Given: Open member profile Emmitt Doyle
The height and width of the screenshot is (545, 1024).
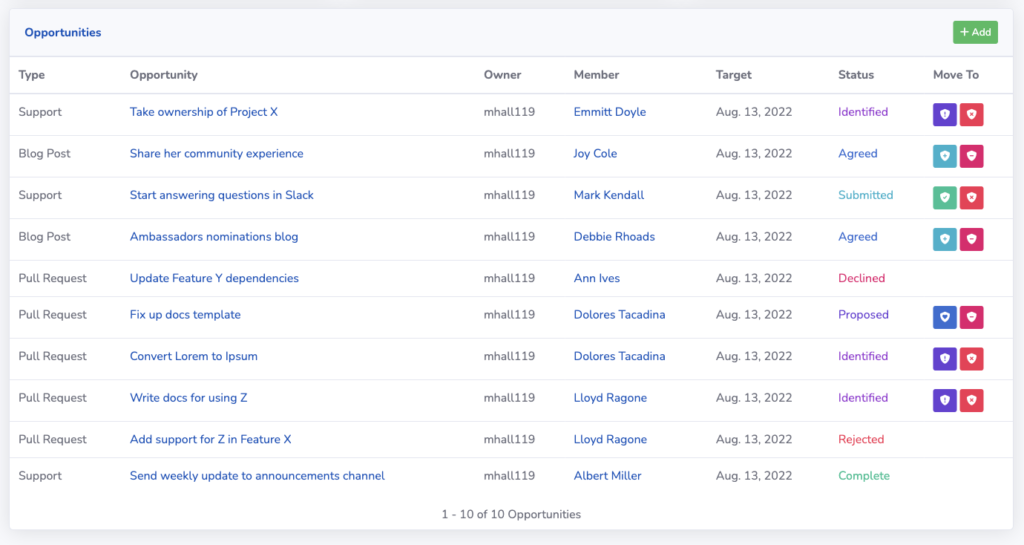Looking at the screenshot, I should tap(609, 112).
